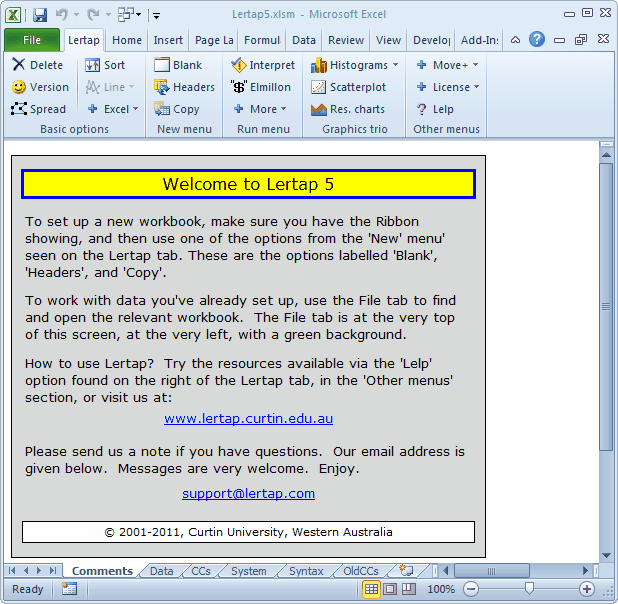Select the System worksheet tab
Viewport: 618px width, 604px height.
coord(248,571)
